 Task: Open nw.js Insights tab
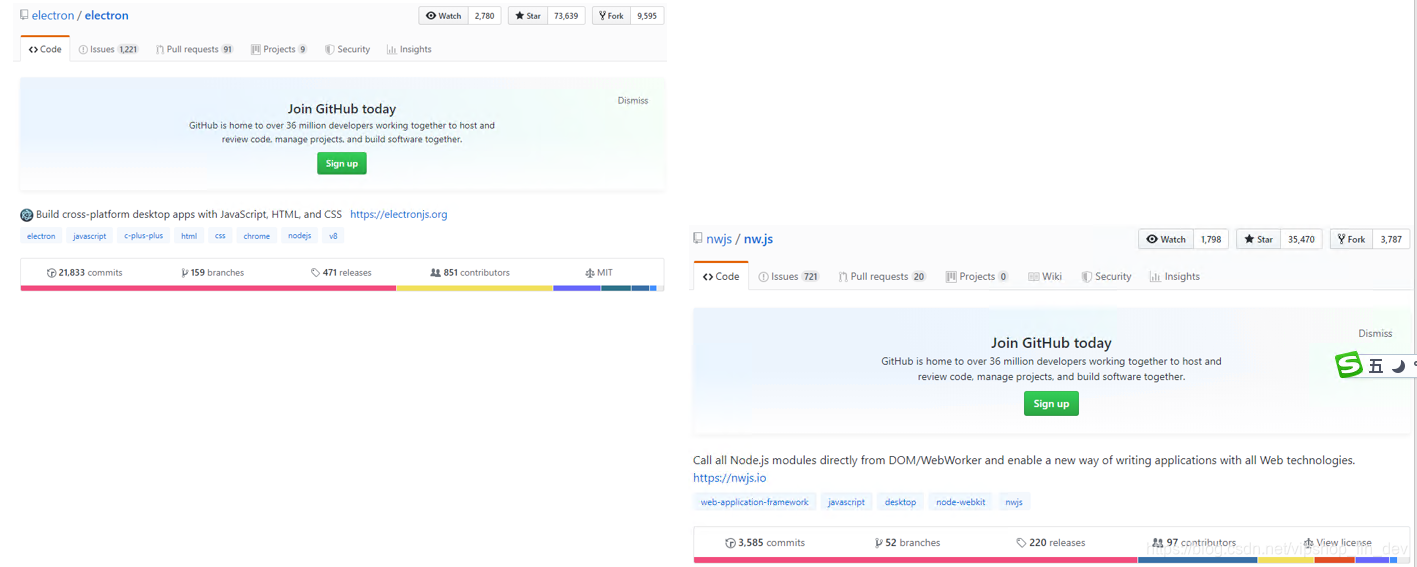1175,276
